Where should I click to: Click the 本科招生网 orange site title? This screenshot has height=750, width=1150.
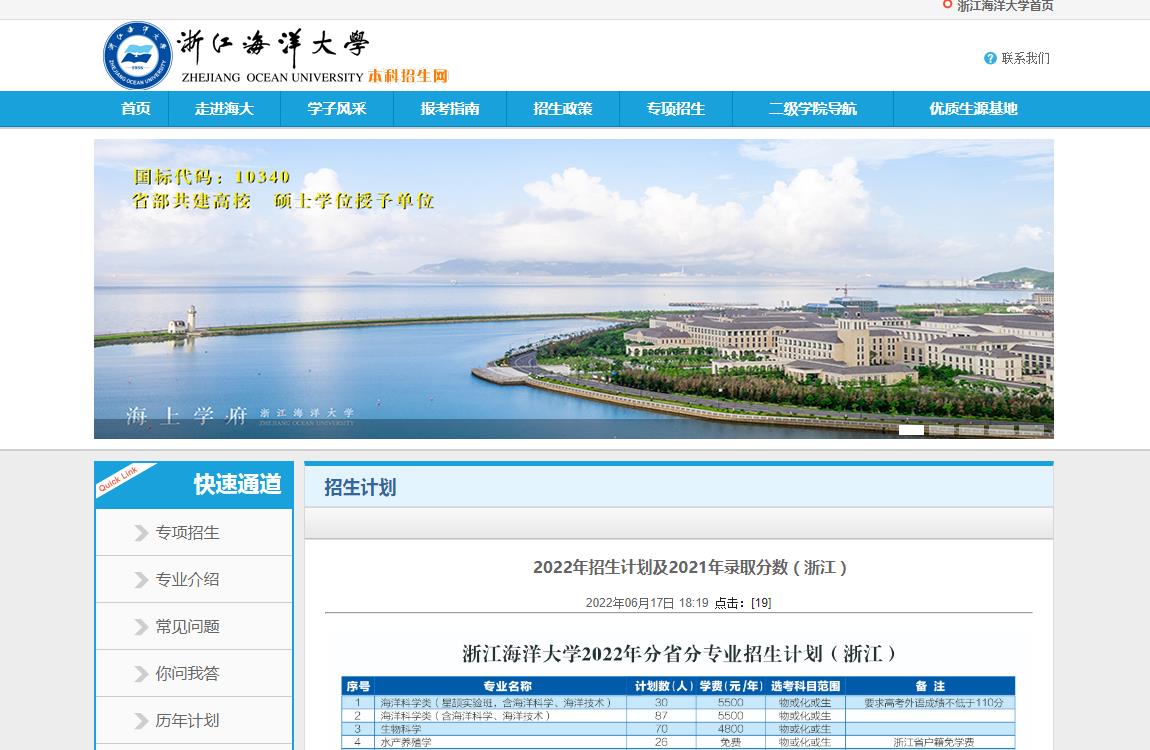[x=408, y=76]
